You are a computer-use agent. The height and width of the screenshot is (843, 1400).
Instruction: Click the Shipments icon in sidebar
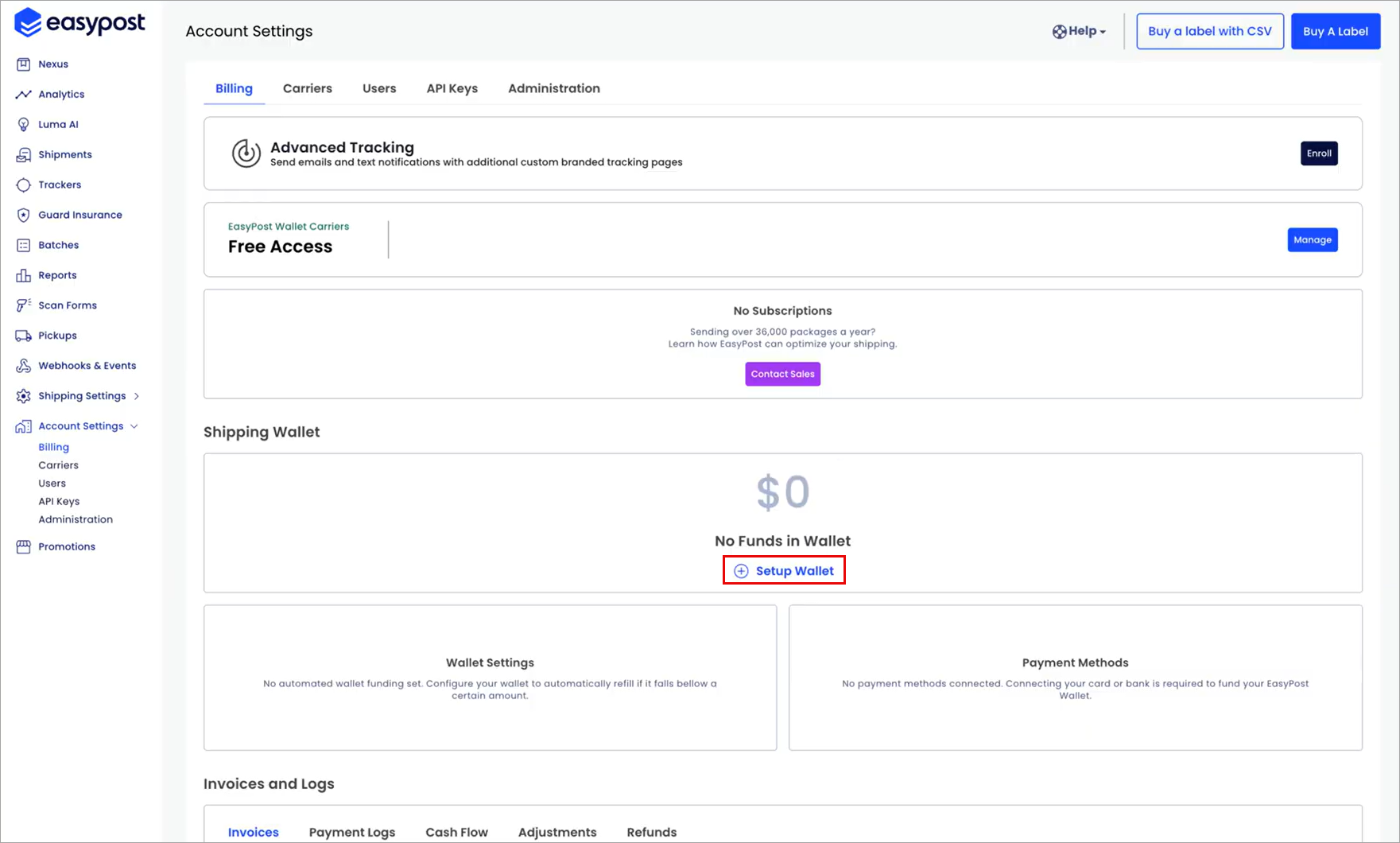point(24,155)
